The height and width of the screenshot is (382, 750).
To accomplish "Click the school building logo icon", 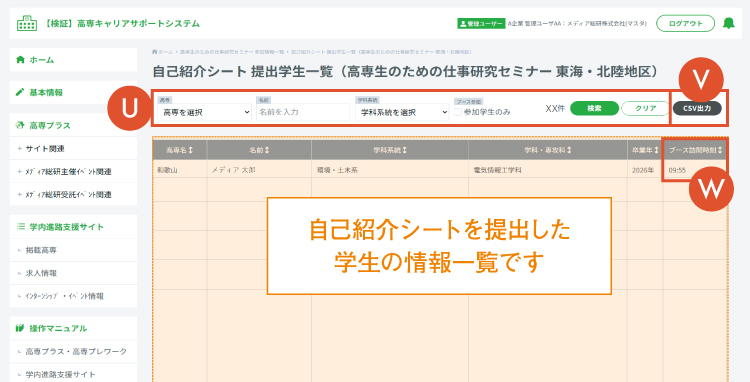I will pos(27,23).
